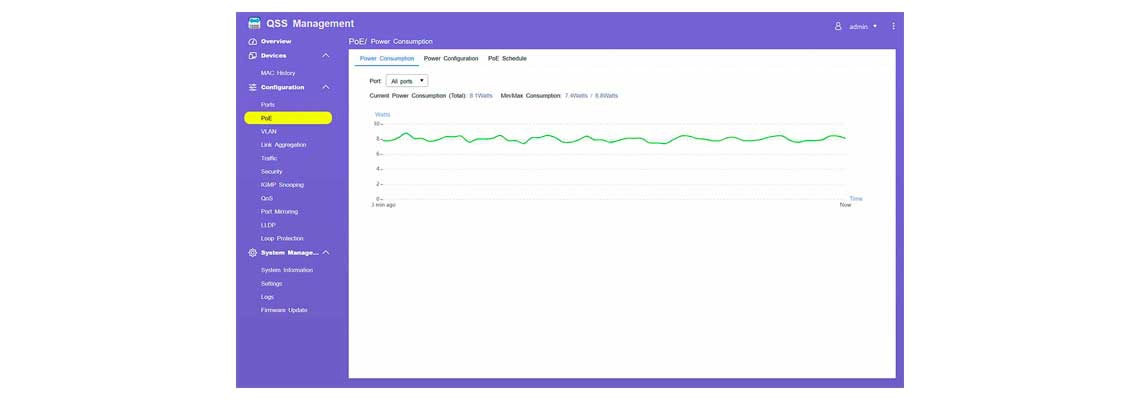Click the green power consumption graph line
The height and width of the screenshot is (400, 1140).
pyautogui.click(x=613, y=139)
